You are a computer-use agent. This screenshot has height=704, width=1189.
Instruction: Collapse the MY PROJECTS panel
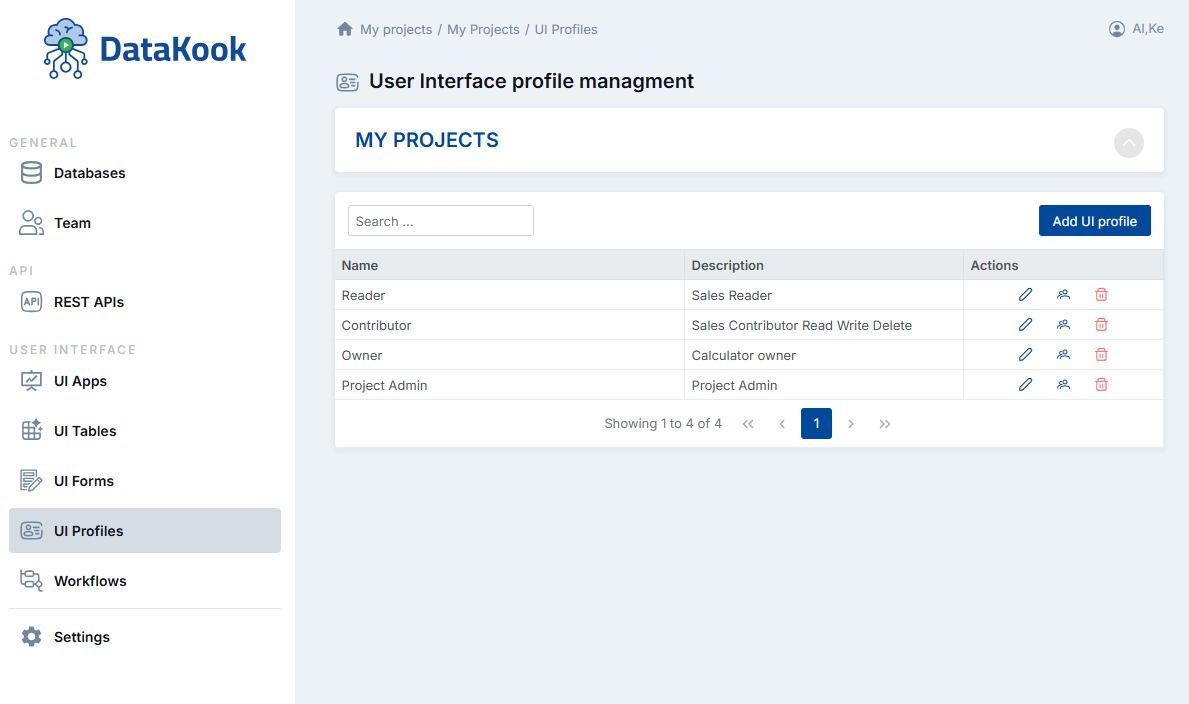1128,143
